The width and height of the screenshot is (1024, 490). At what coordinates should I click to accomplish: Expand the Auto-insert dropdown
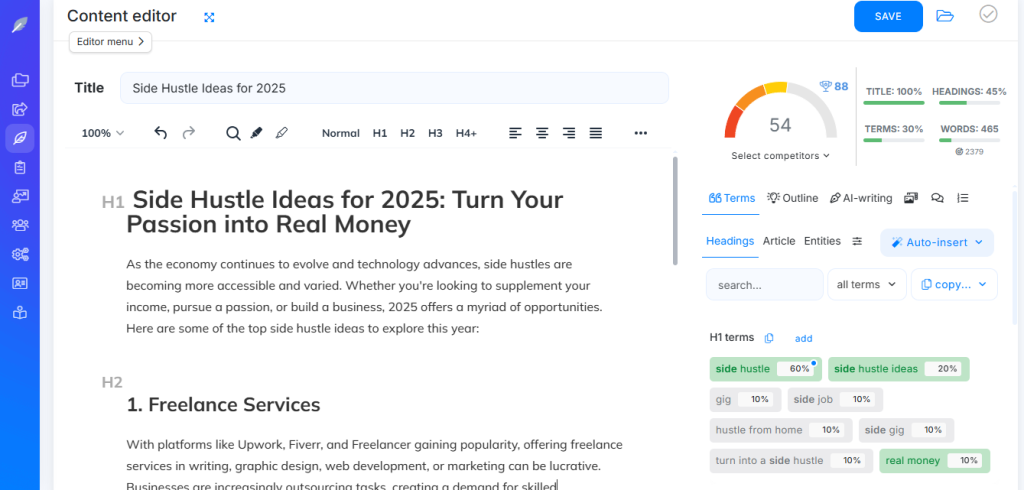point(937,242)
